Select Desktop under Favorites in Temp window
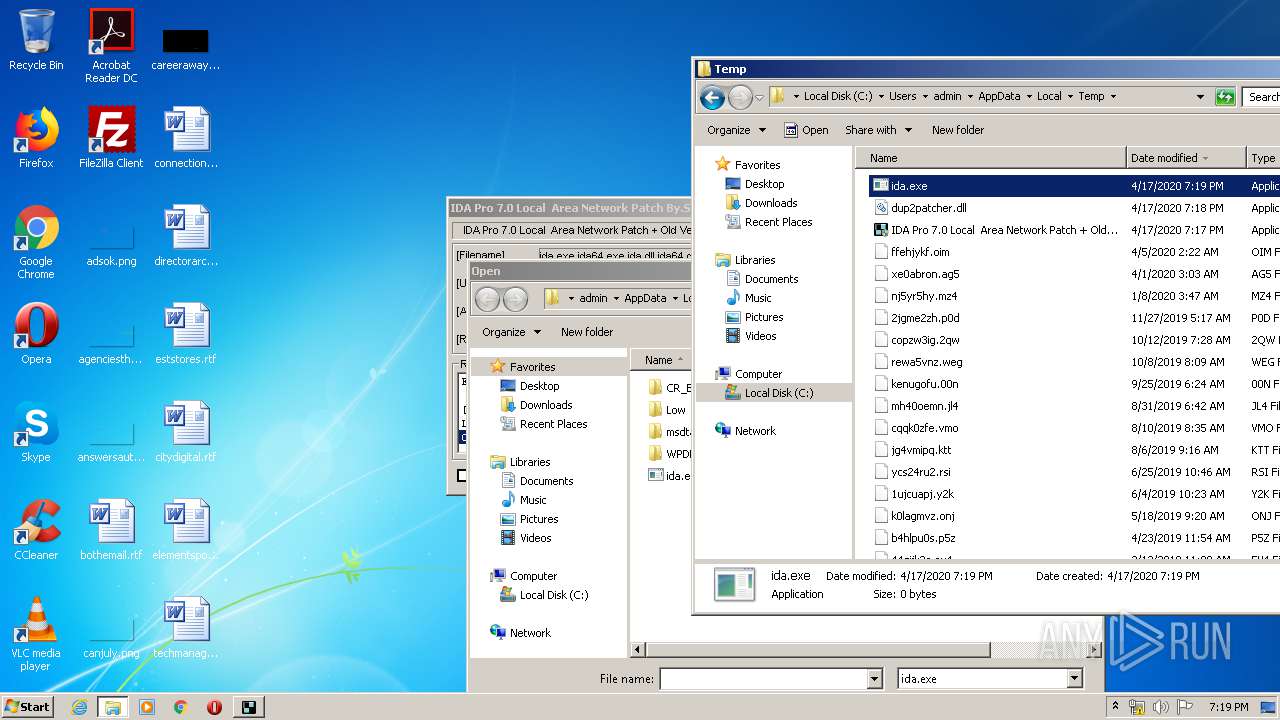The width and height of the screenshot is (1280, 720). (764, 184)
